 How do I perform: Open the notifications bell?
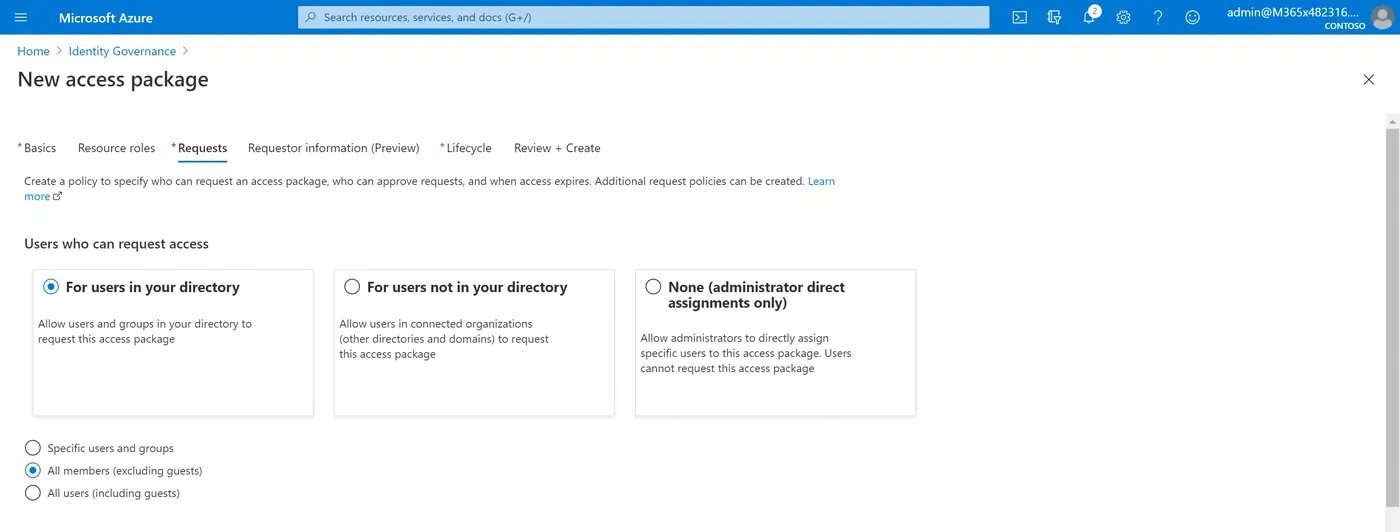tap(1090, 17)
